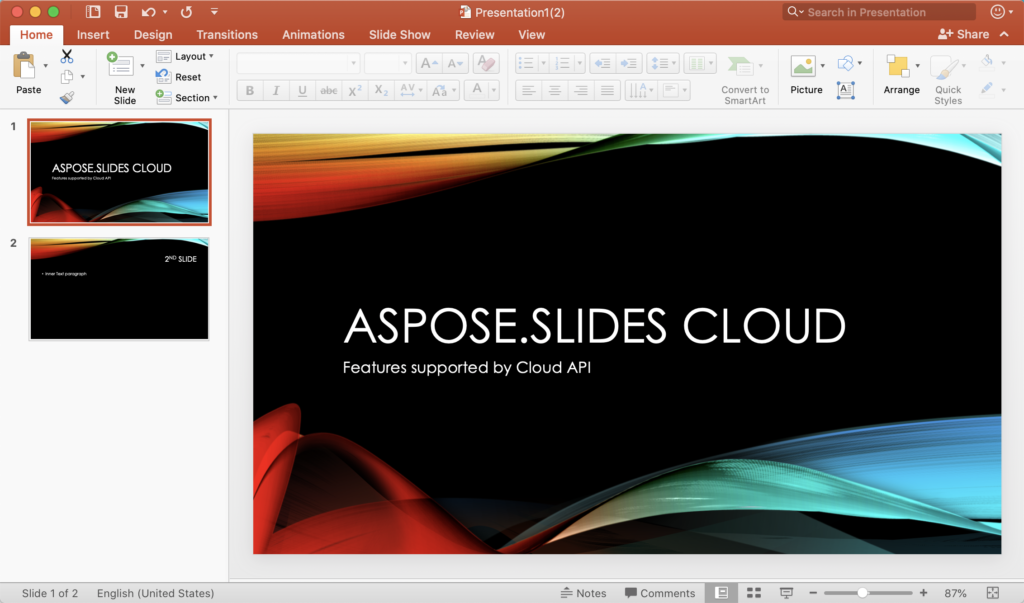Increase the font size
1024x603 pixels.
tap(428, 63)
